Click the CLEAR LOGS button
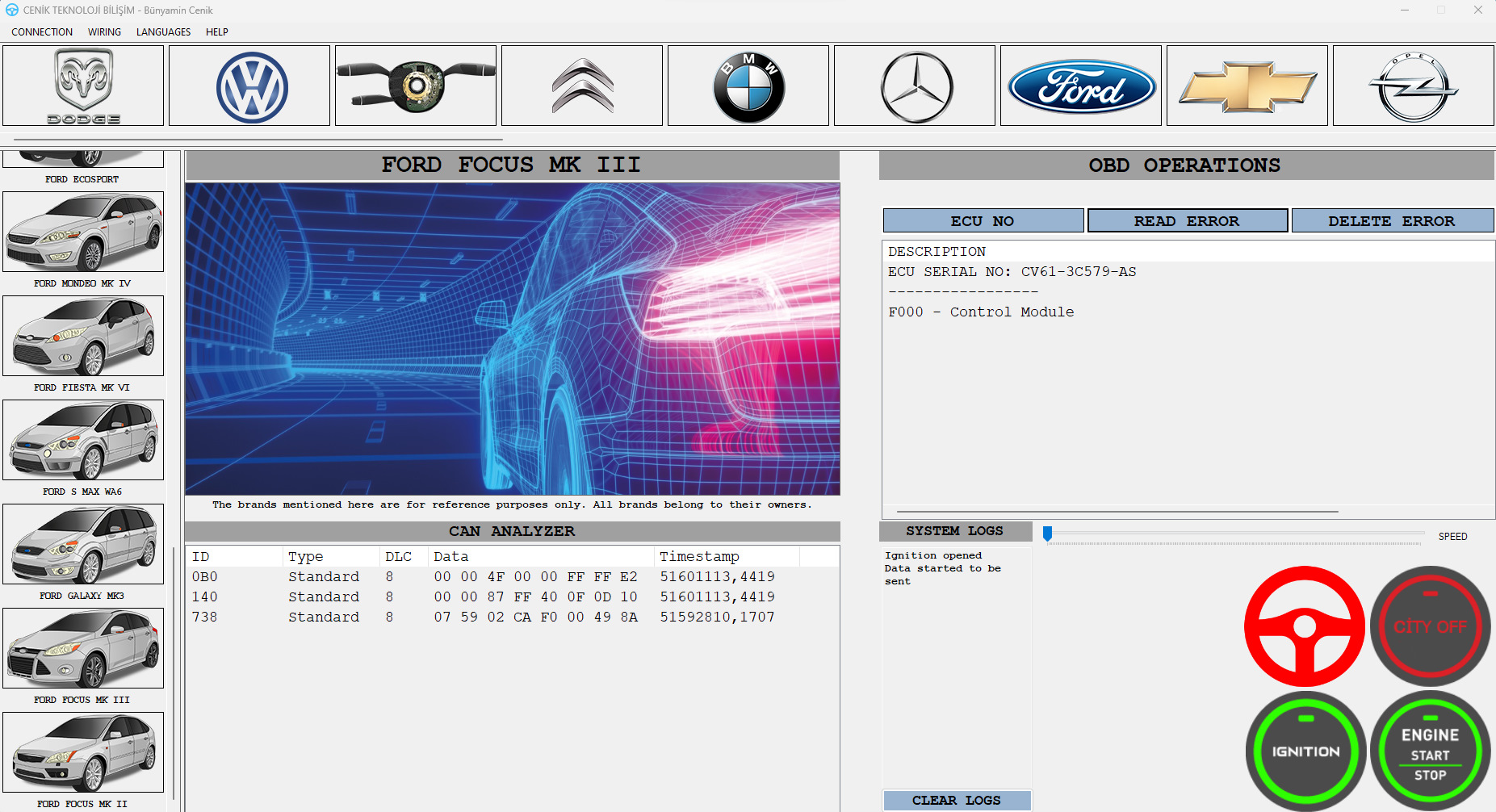This screenshot has width=1496, height=812. (956, 800)
